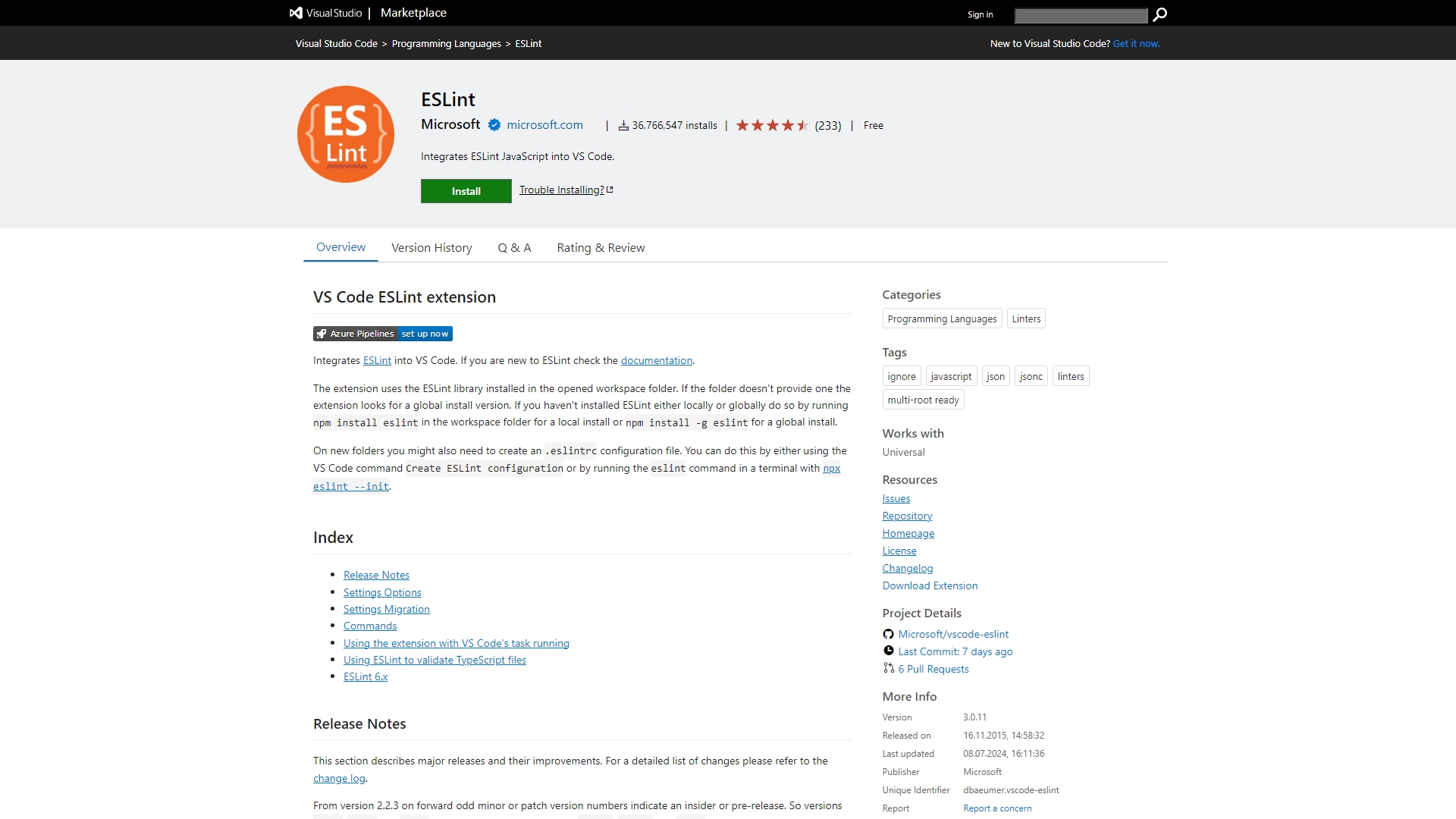This screenshot has width=1456, height=819.
Task: Click the Azure Pipelines badge
Action: pos(383,334)
